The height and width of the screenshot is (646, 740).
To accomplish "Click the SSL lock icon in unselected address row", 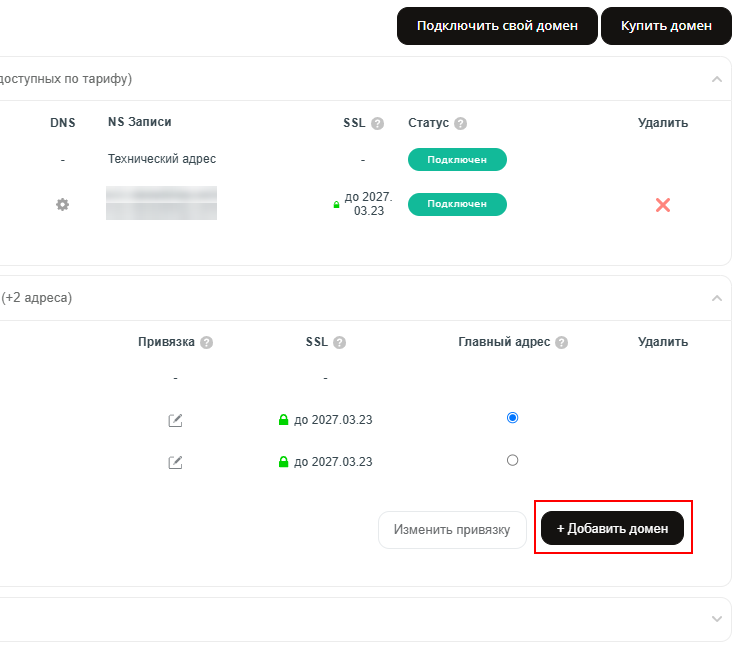I will 283,461.
